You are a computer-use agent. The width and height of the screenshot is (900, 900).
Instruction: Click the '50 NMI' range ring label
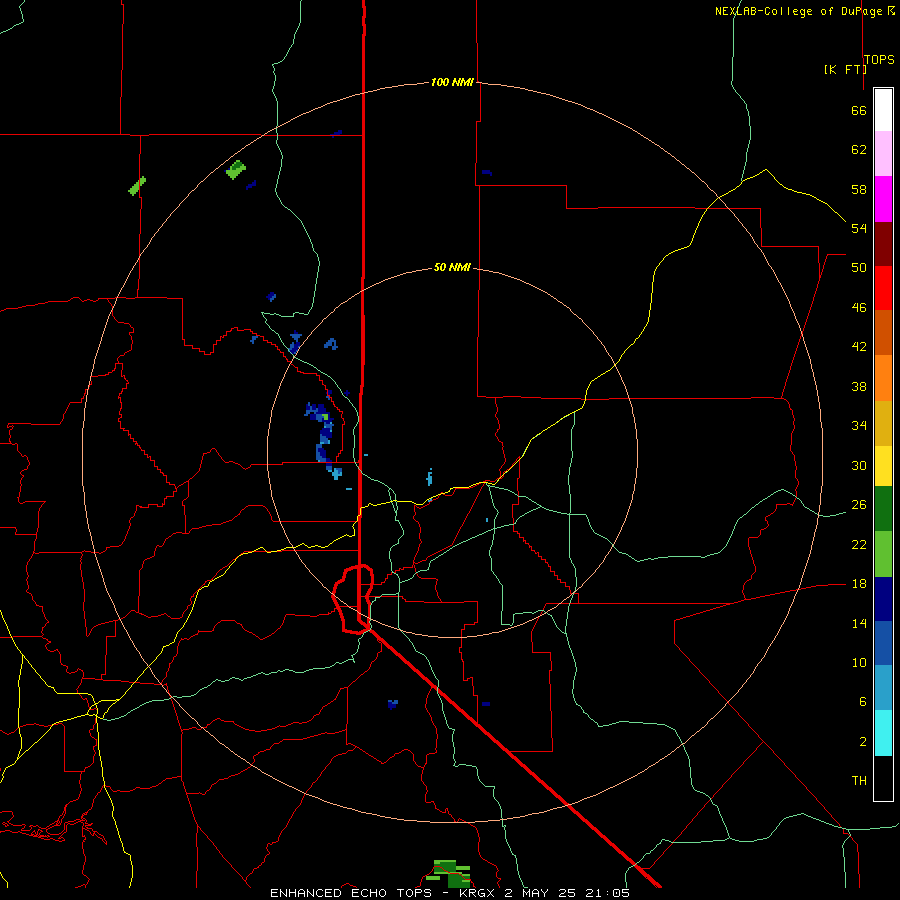click(x=452, y=267)
